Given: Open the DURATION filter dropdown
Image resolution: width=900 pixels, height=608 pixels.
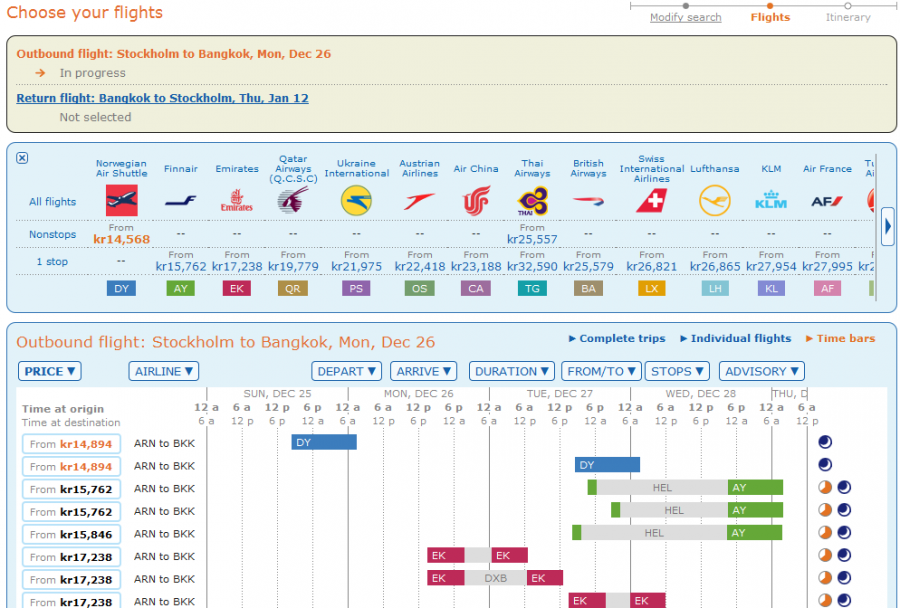Looking at the screenshot, I should [511, 371].
